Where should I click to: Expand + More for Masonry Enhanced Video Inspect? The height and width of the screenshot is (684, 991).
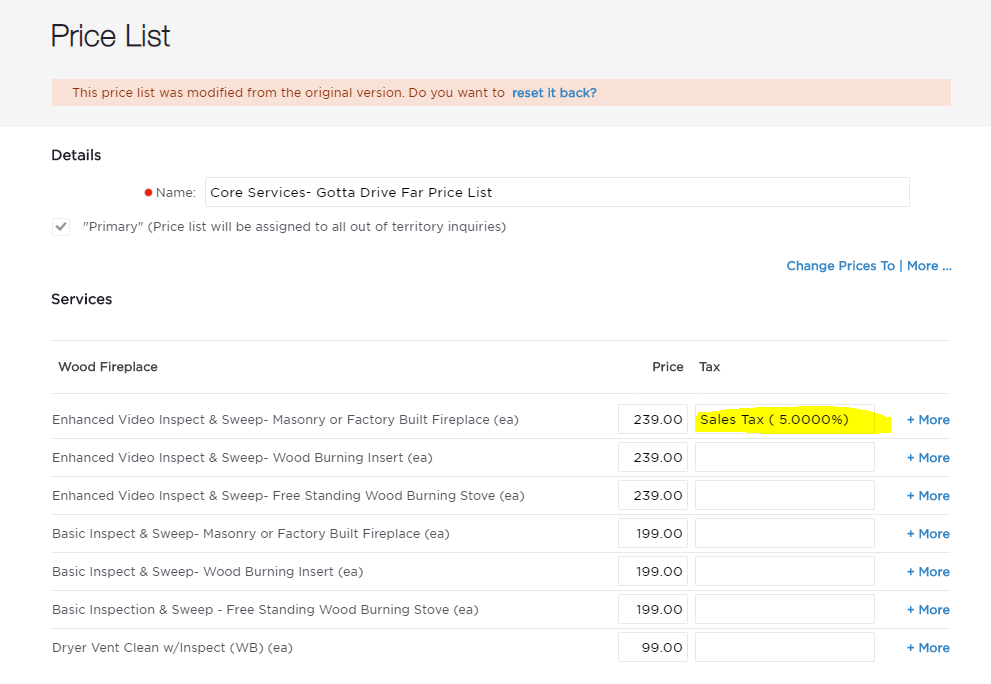click(x=928, y=420)
